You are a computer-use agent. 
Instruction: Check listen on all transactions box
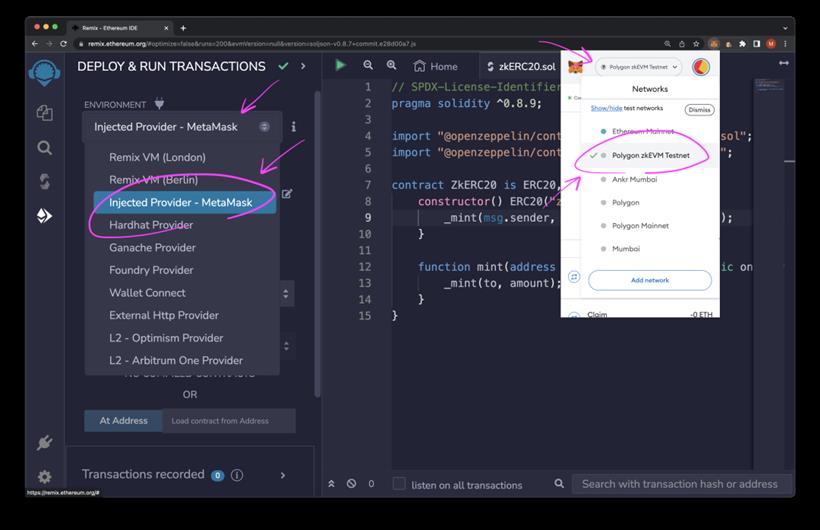(399, 483)
